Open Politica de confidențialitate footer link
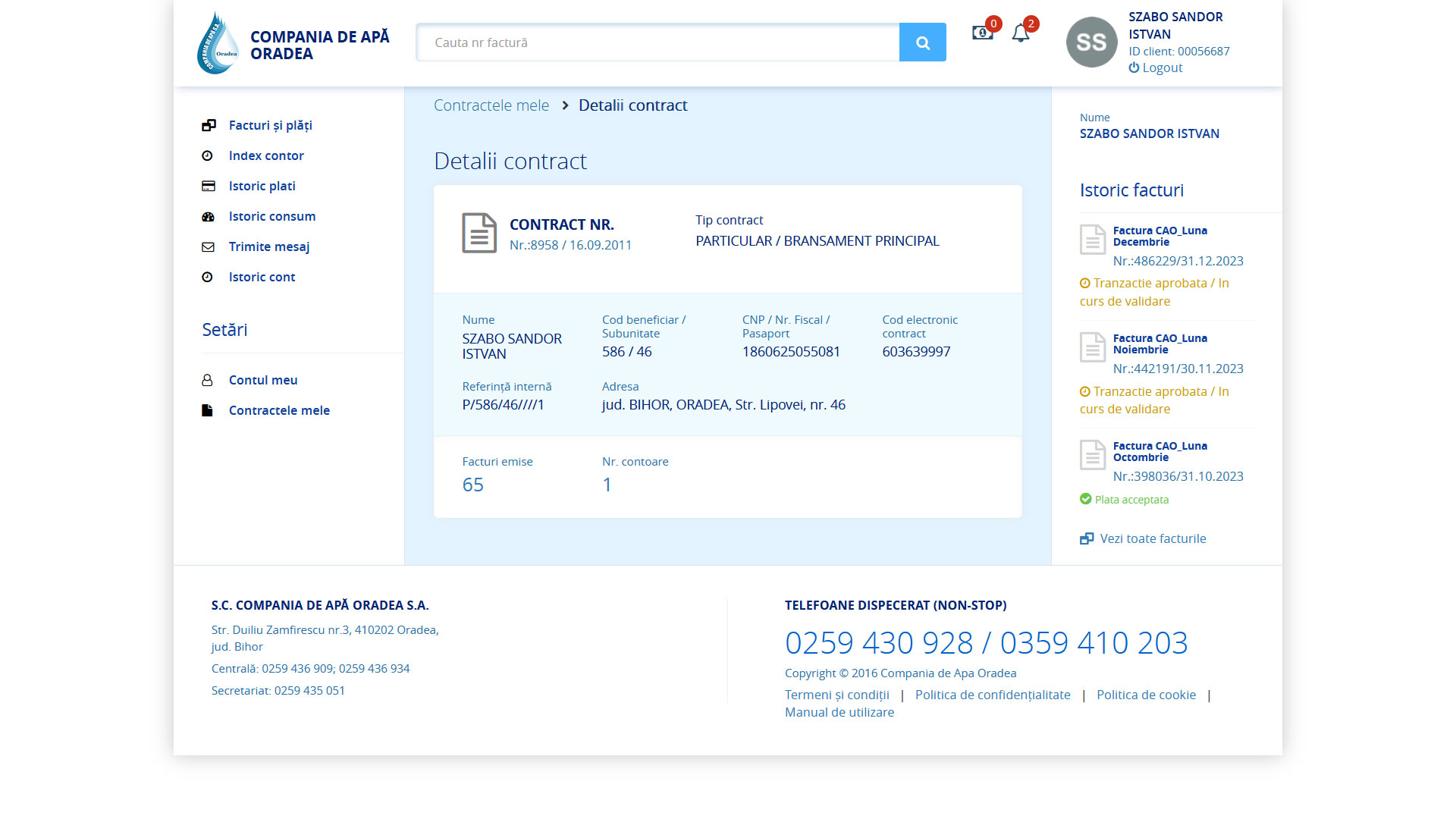This screenshot has width=1456, height=819. tap(992, 695)
